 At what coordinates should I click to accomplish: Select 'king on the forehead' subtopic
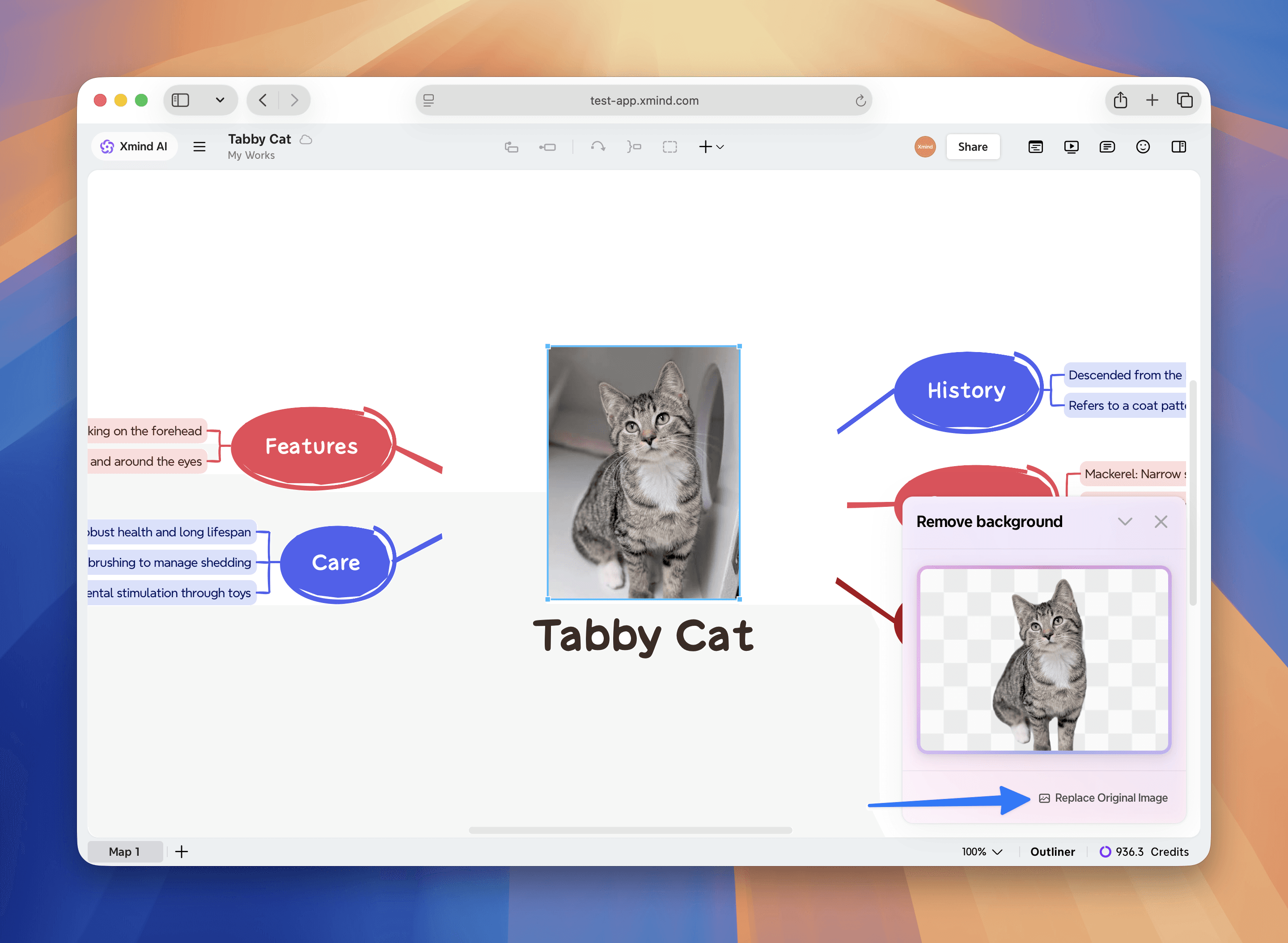point(146,431)
